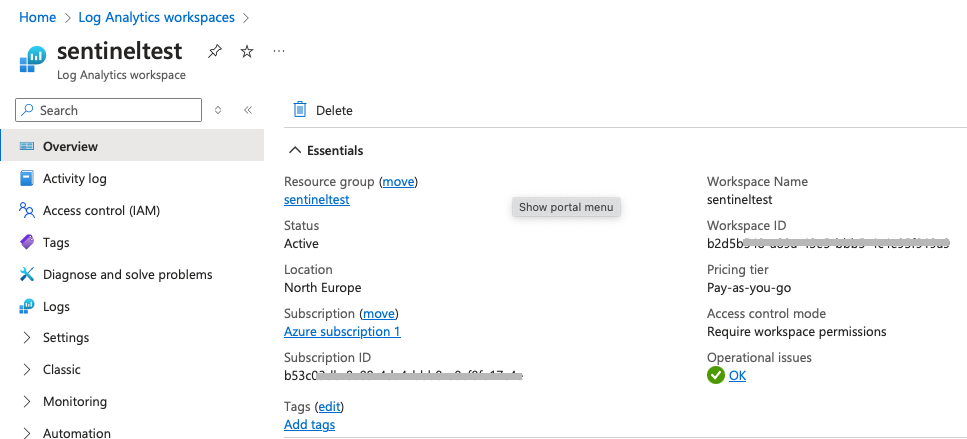
Task: Expand the Monitoring menu group
Action: pyautogui.click(x=27, y=401)
